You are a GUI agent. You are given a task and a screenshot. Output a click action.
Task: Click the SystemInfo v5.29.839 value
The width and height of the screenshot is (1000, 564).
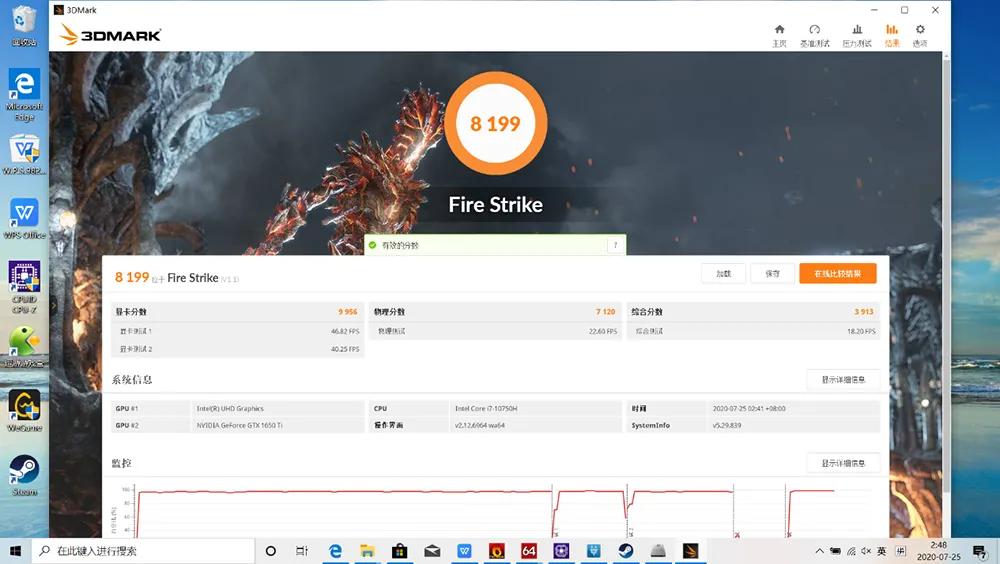click(x=727, y=425)
